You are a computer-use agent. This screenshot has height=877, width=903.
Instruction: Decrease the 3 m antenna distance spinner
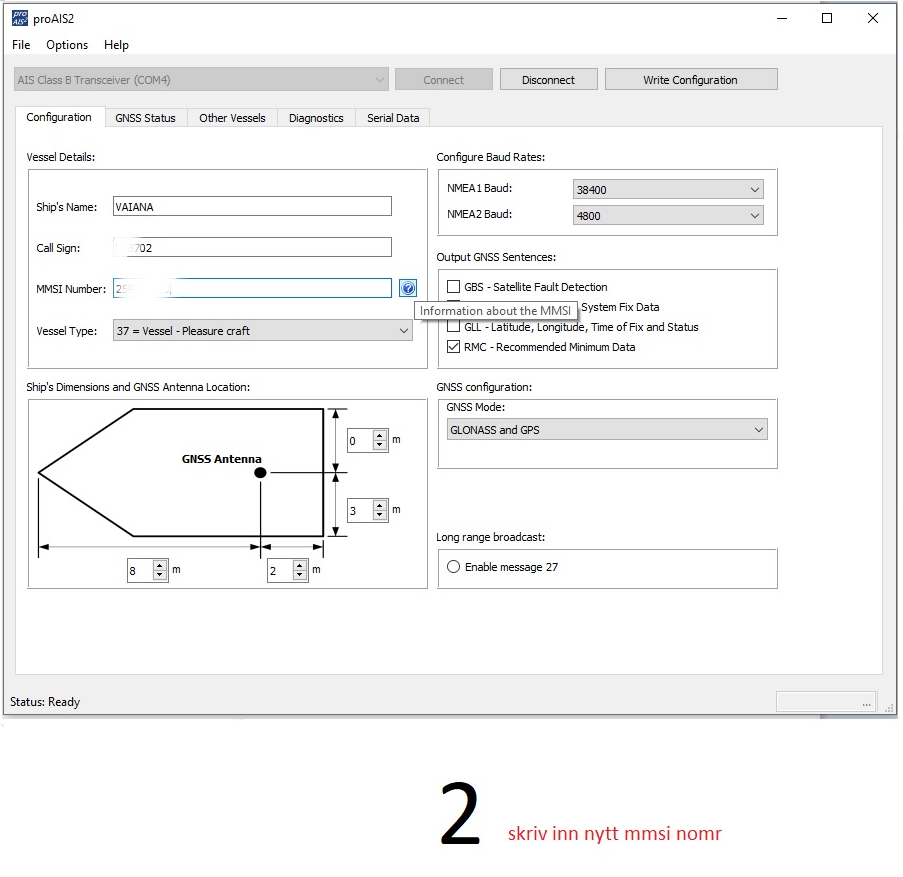click(x=380, y=516)
